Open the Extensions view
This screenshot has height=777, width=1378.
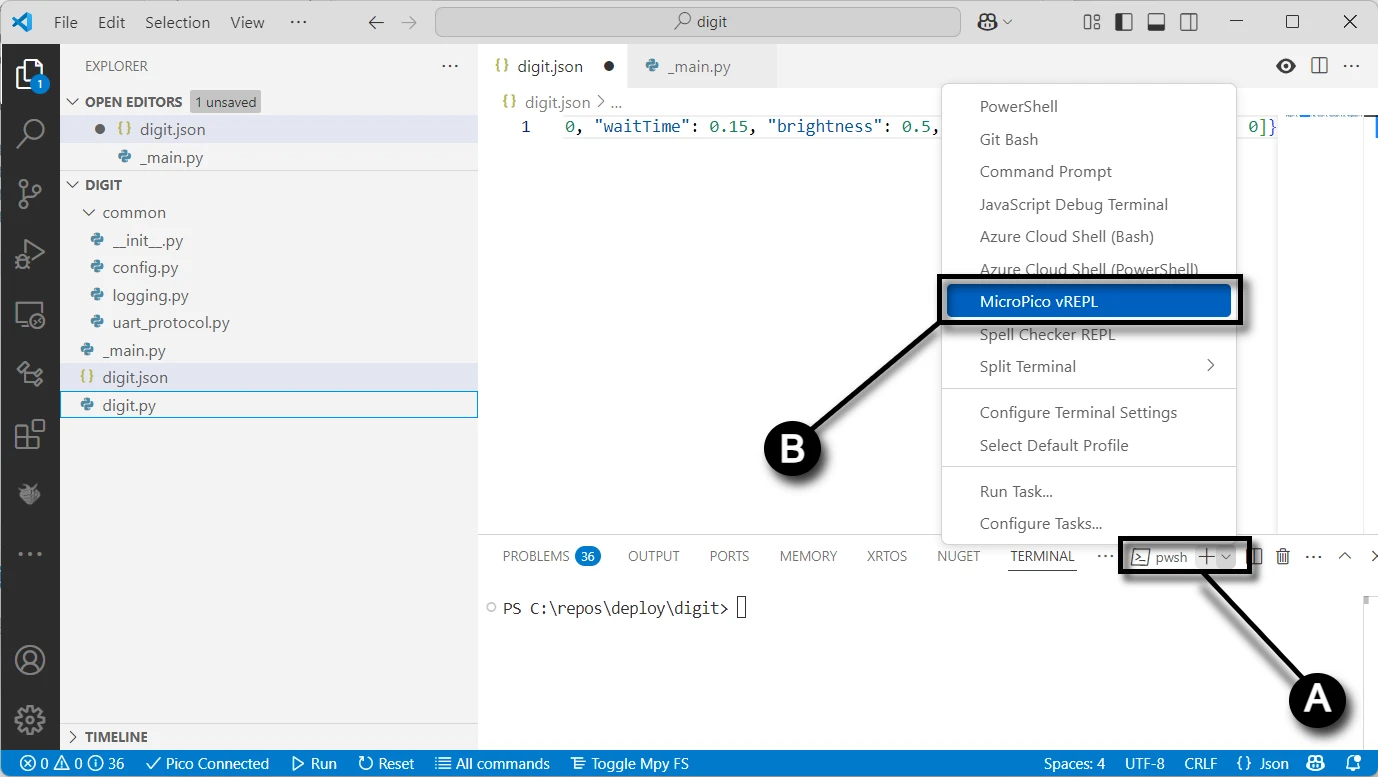click(x=30, y=434)
